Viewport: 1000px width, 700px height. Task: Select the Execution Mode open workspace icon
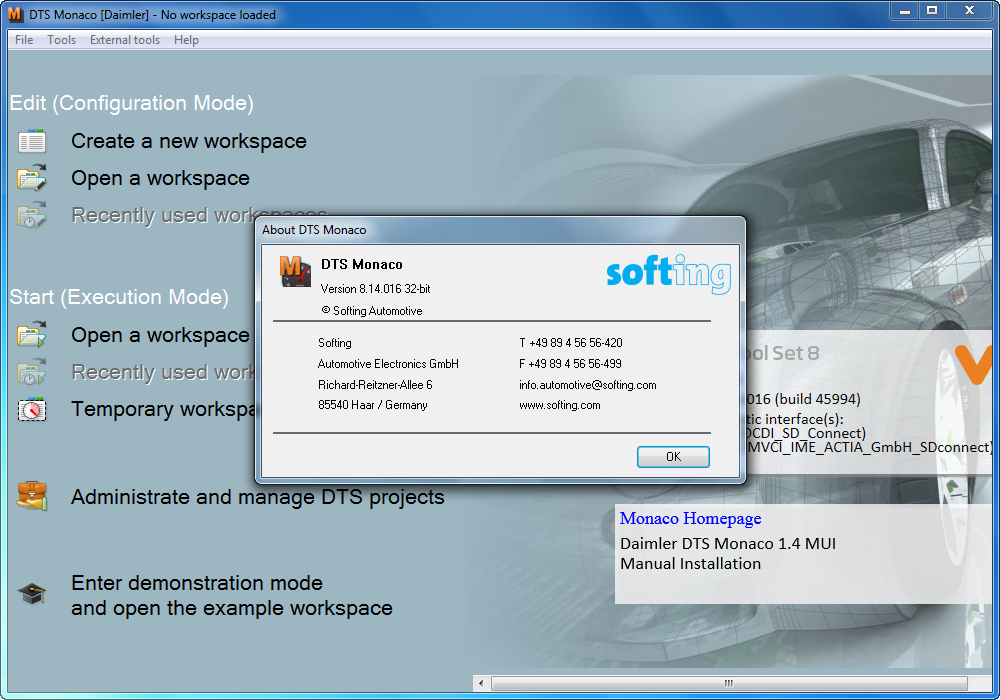pos(31,334)
